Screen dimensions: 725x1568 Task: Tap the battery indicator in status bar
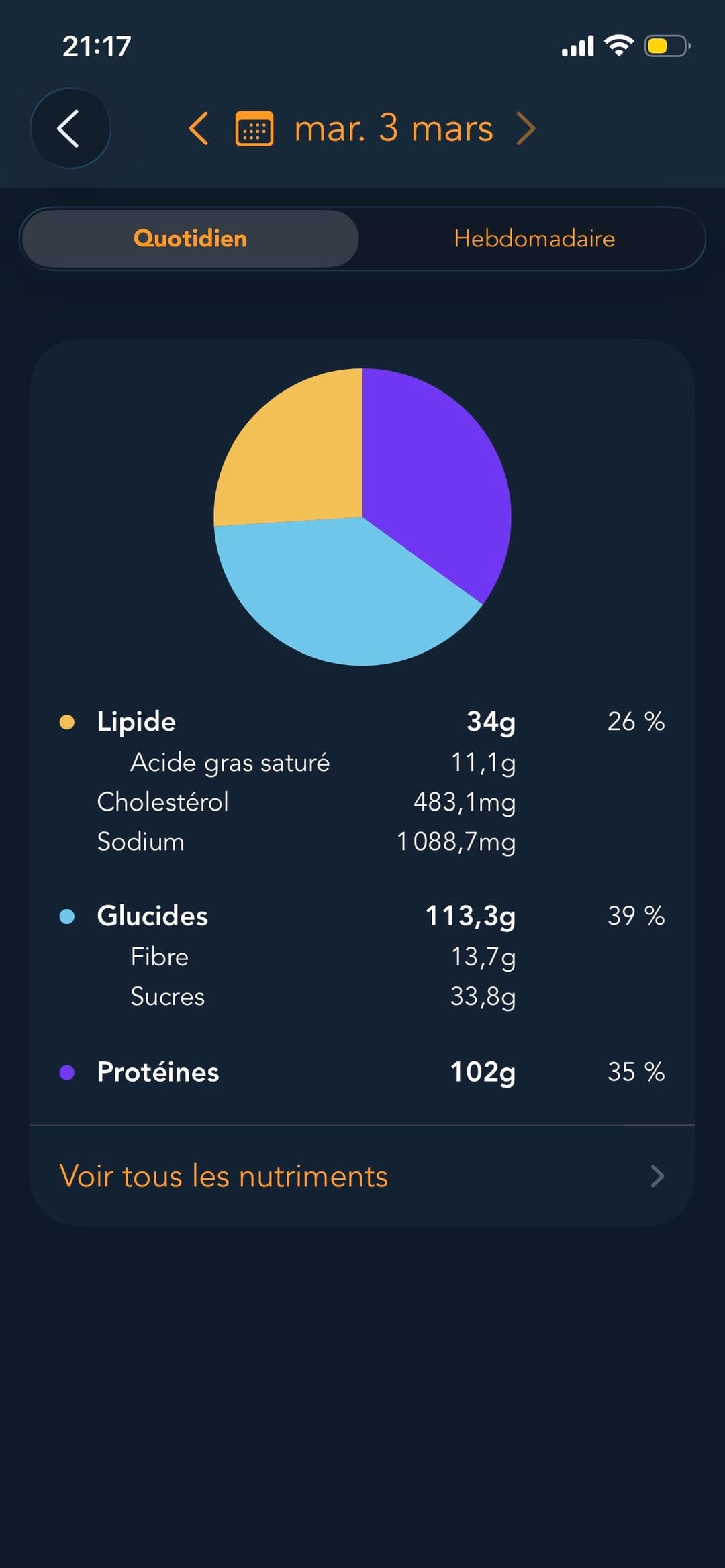tap(667, 46)
